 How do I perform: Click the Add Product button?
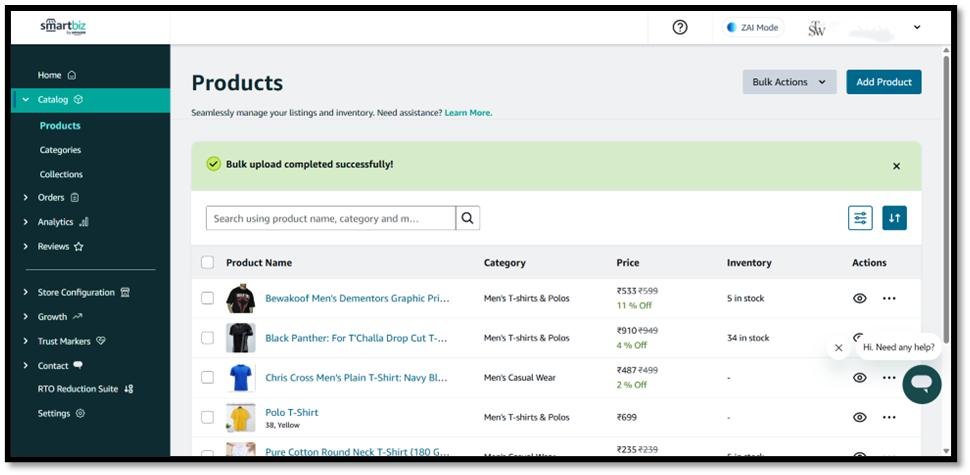pos(883,82)
